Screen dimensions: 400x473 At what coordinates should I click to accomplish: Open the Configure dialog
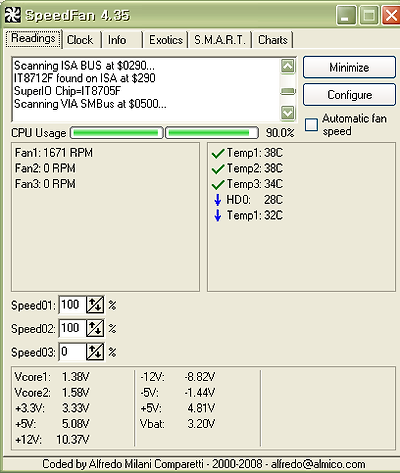pos(349,95)
